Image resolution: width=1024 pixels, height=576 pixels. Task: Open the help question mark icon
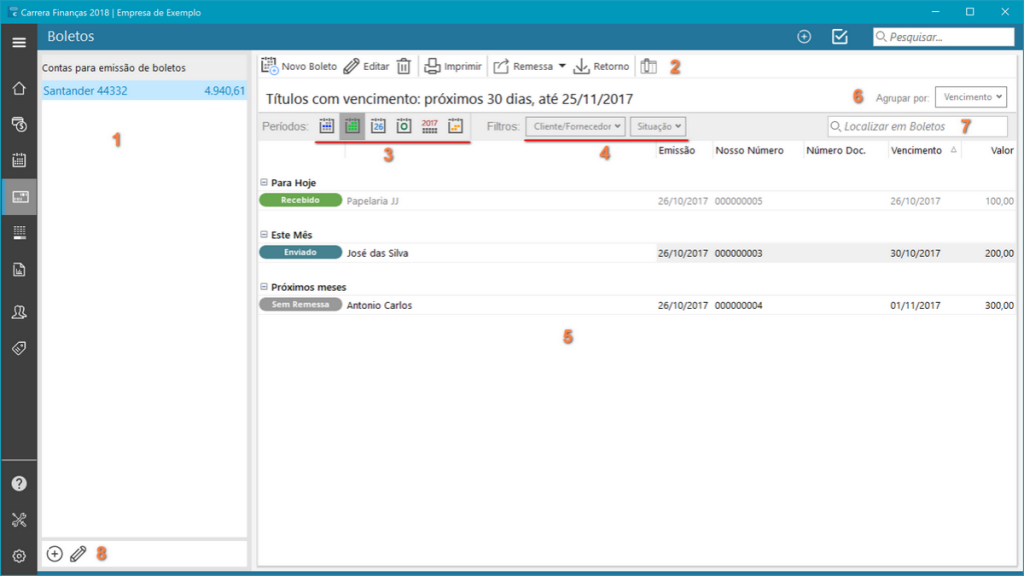coord(19,484)
